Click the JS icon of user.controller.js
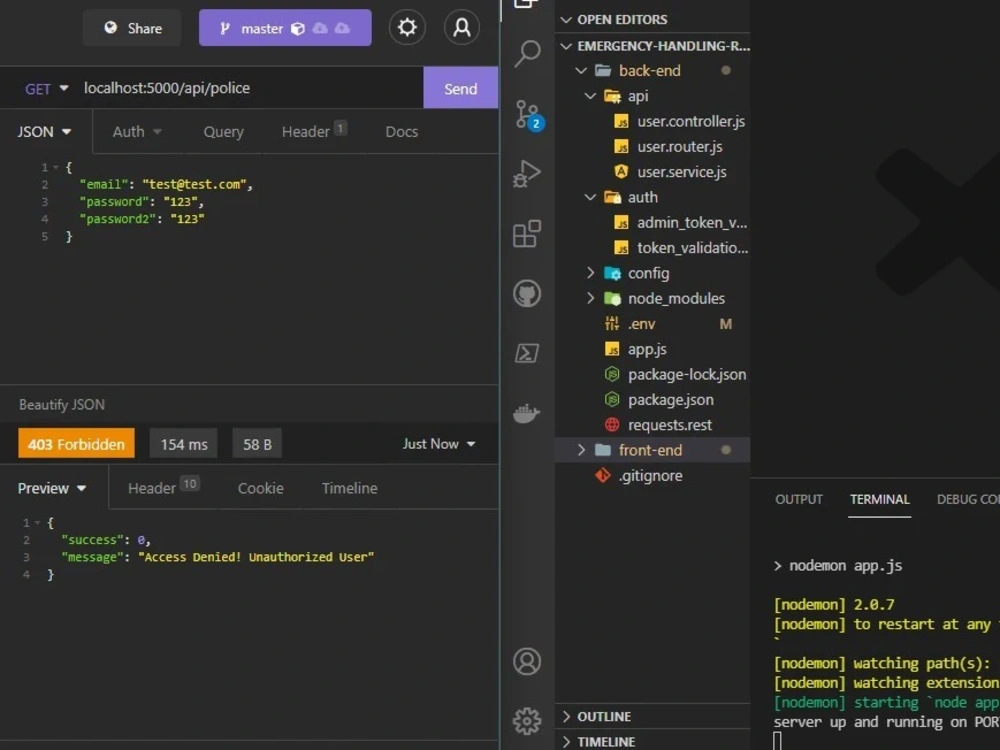The width and height of the screenshot is (1000, 750). pyautogui.click(x=621, y=121)
